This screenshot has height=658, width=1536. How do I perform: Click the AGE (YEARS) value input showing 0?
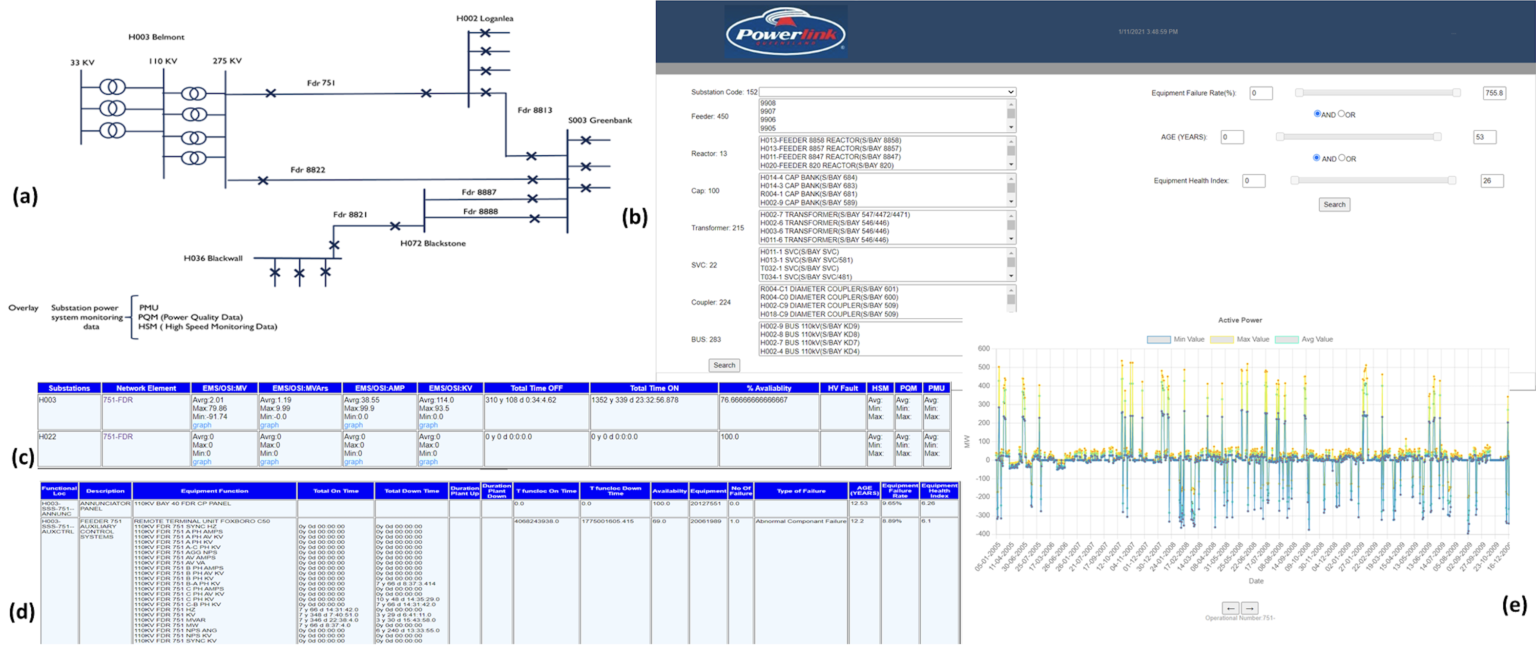(x=1233, y=137)
